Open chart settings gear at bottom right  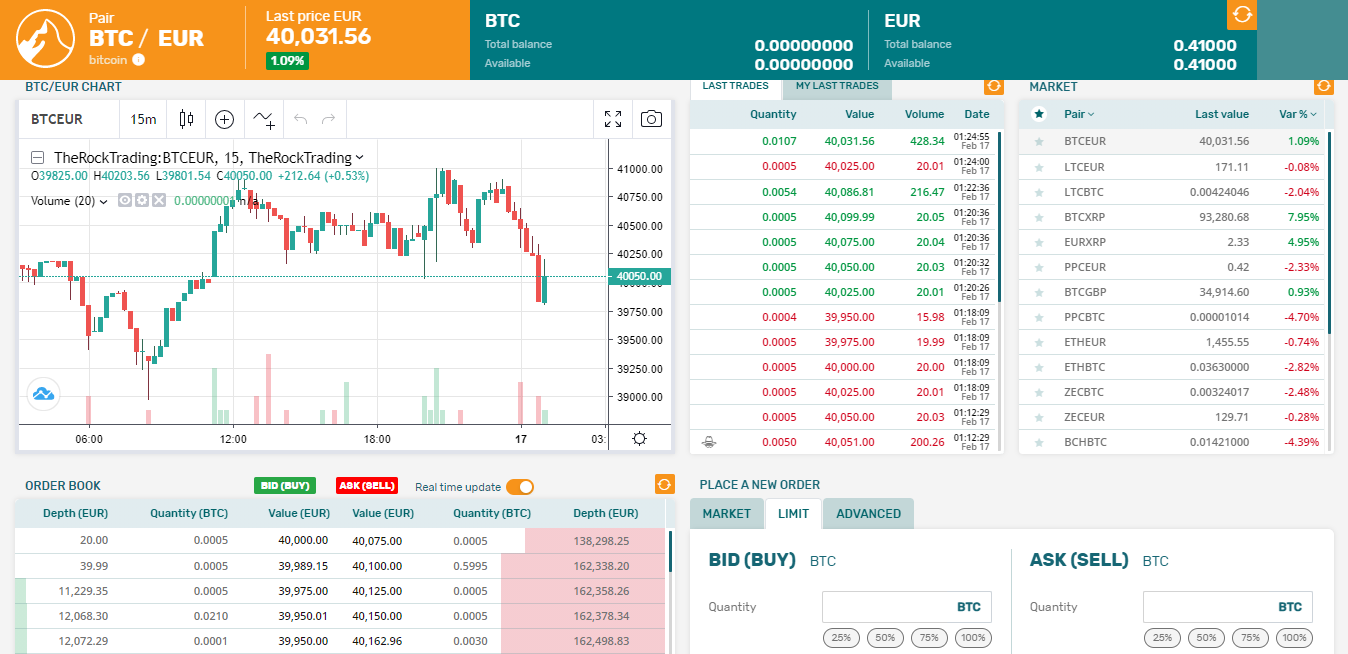[x=639, y=439]
